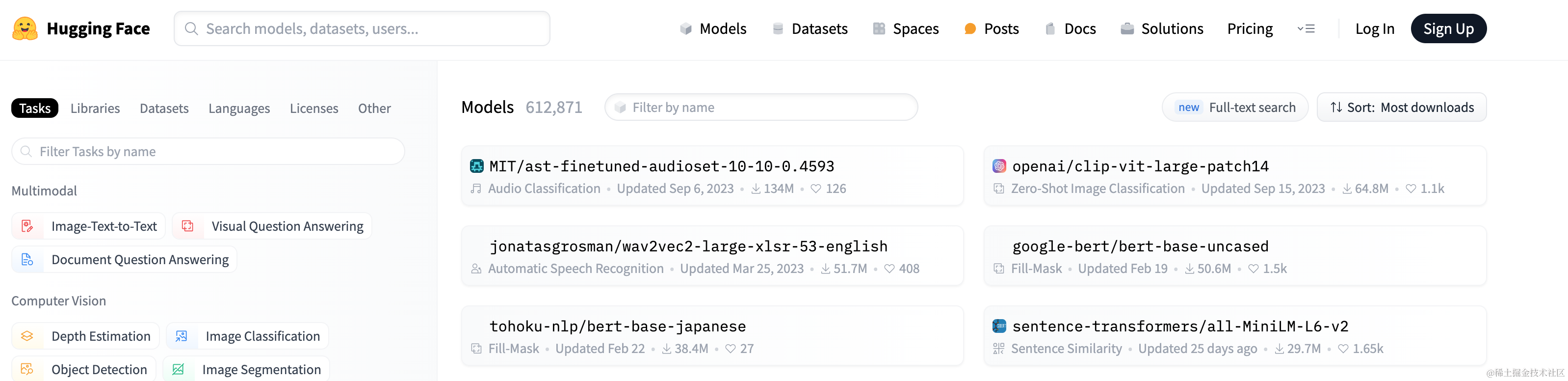Filter by Visual Question Answering task
This screenshot has height=381, width=1568.
click(272, 226)
